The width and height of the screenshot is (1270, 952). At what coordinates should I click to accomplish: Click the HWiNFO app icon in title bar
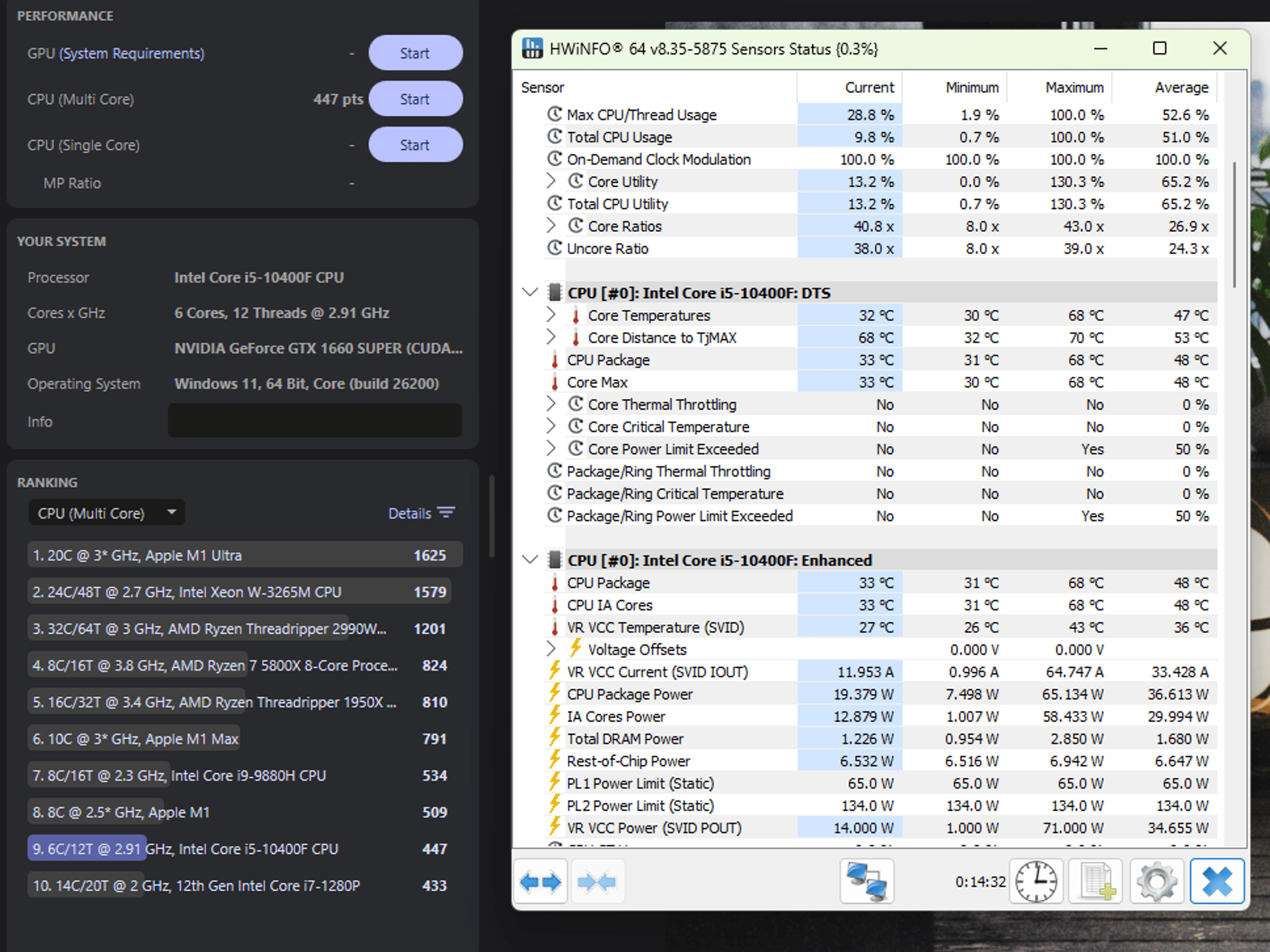click(532, 48)
